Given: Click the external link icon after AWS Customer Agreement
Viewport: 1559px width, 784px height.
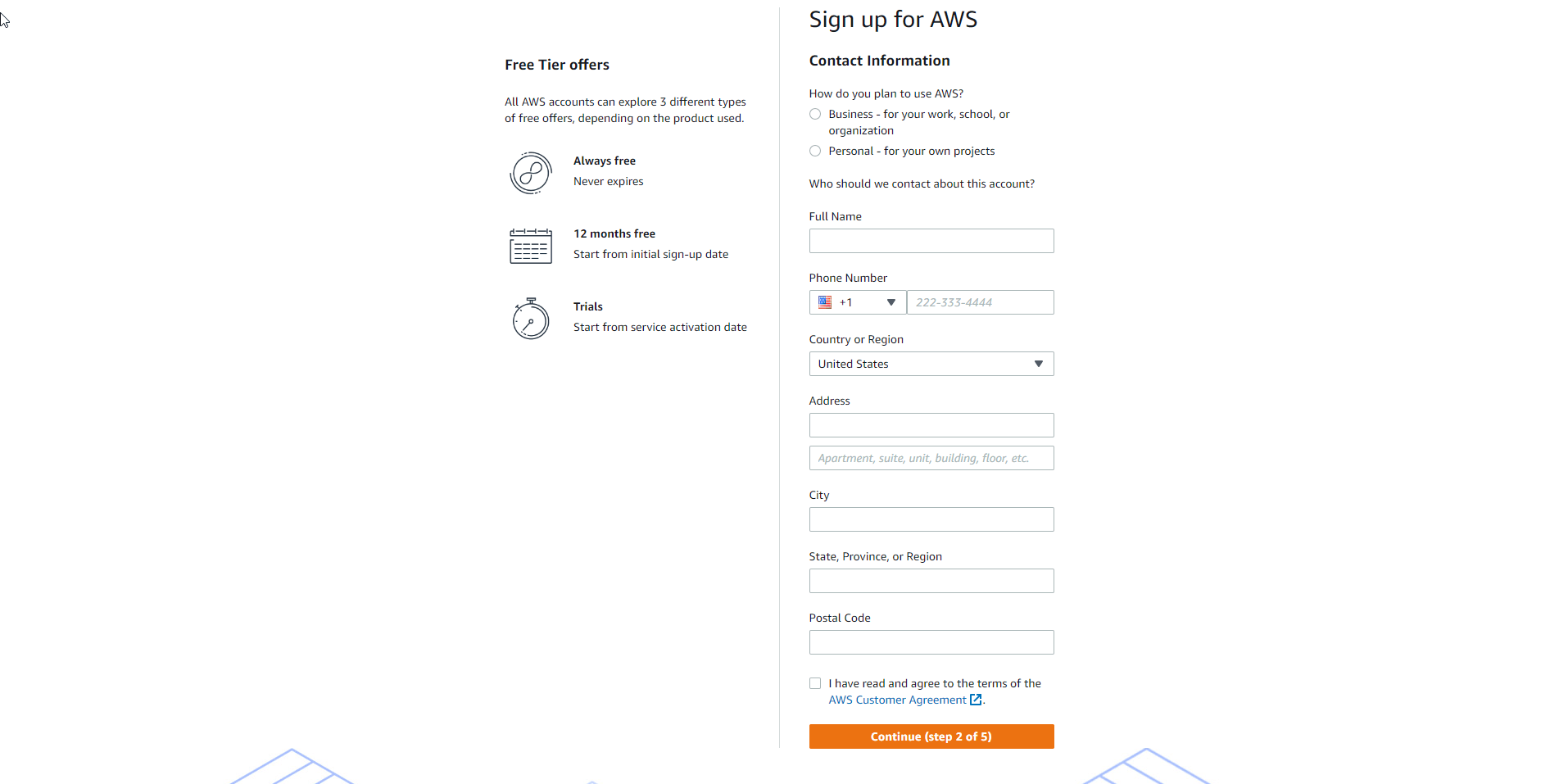Looking at the screenshot, I should (x=975, y=700).
